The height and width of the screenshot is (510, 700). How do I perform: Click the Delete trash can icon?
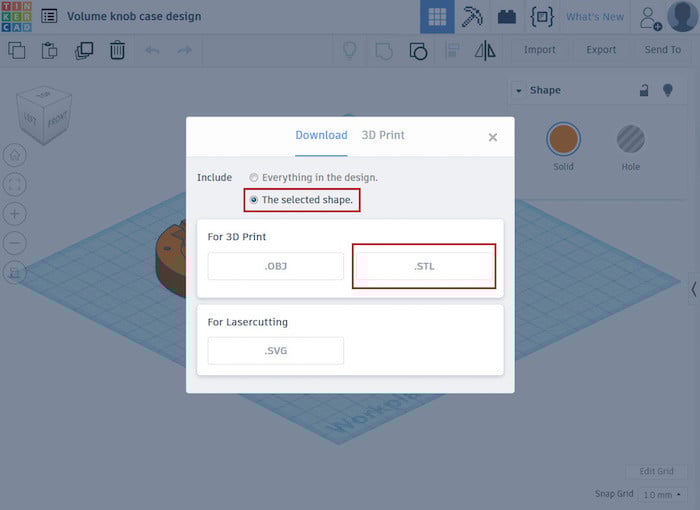pos(117,50)
